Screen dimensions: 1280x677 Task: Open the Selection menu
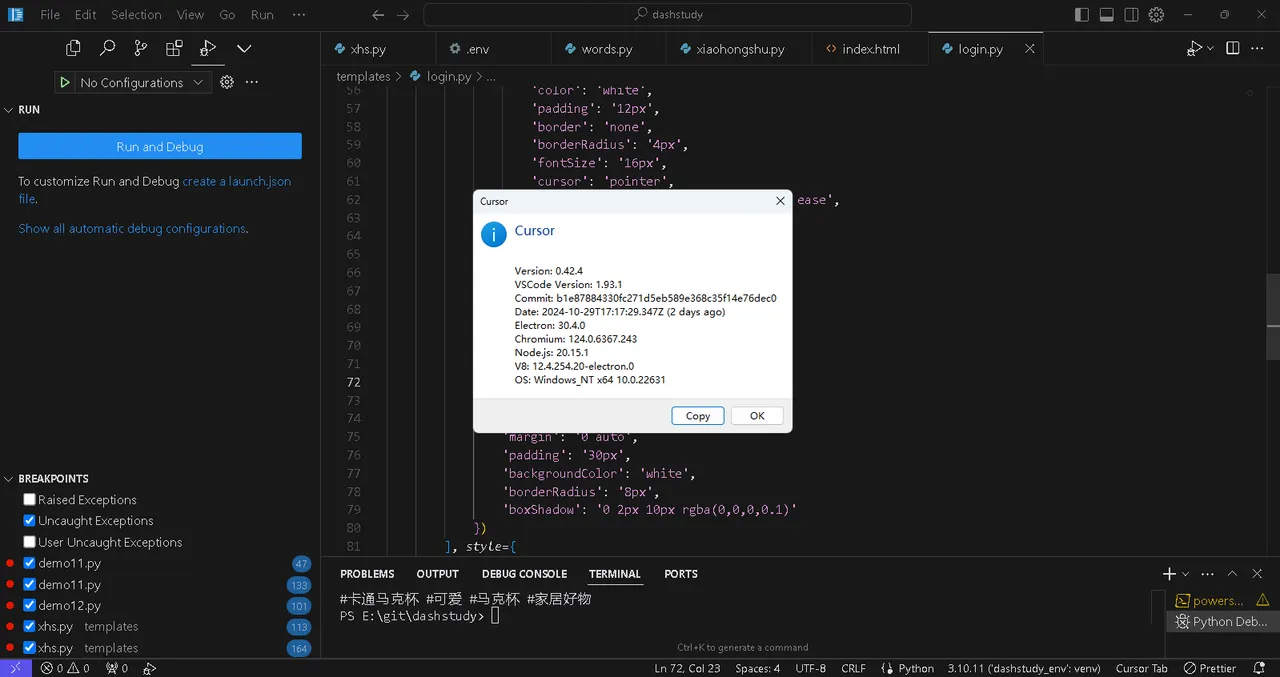[x=136, y=14]
